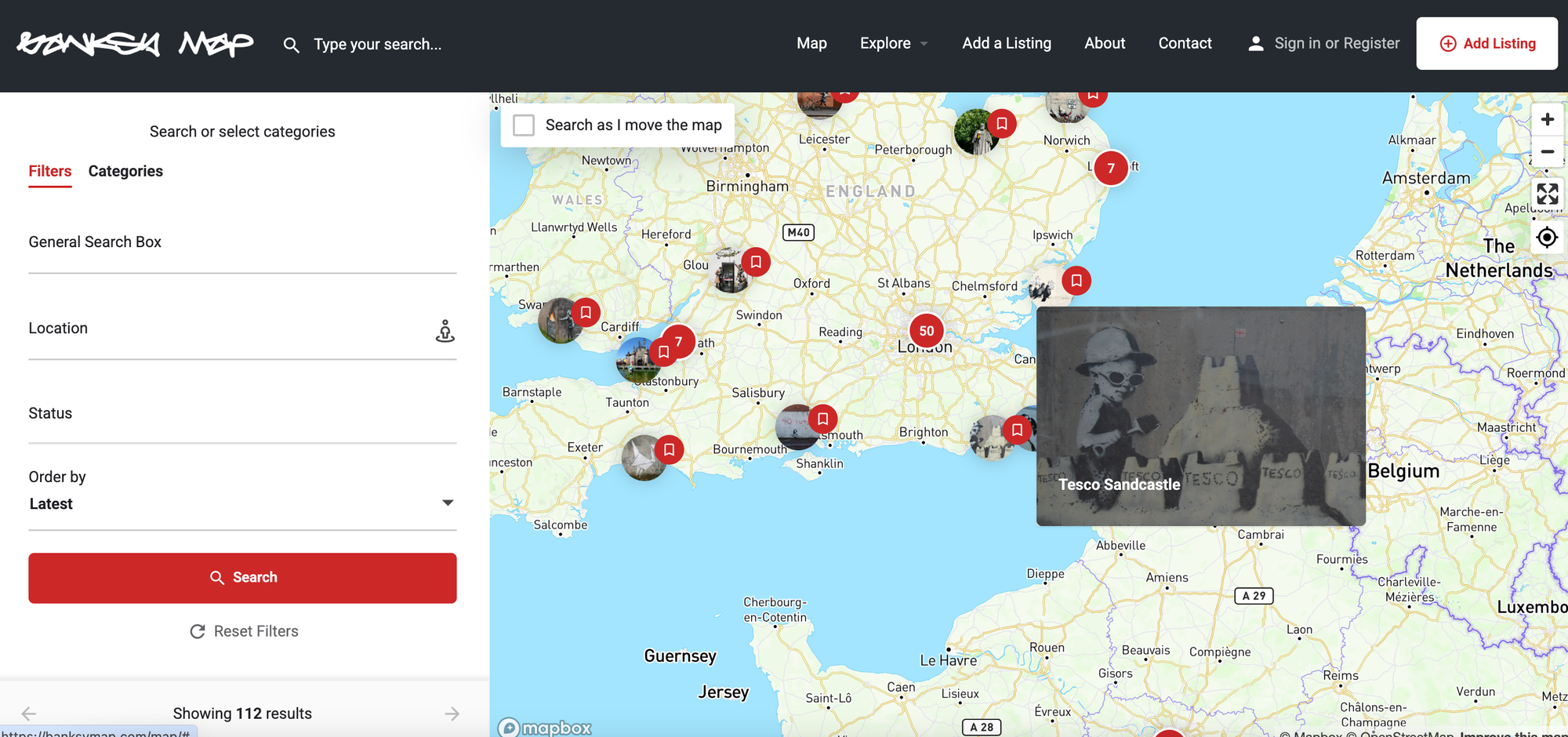Click the bookmark marker east of Brighton
1568x737 pixels.
coord(1017,430)
